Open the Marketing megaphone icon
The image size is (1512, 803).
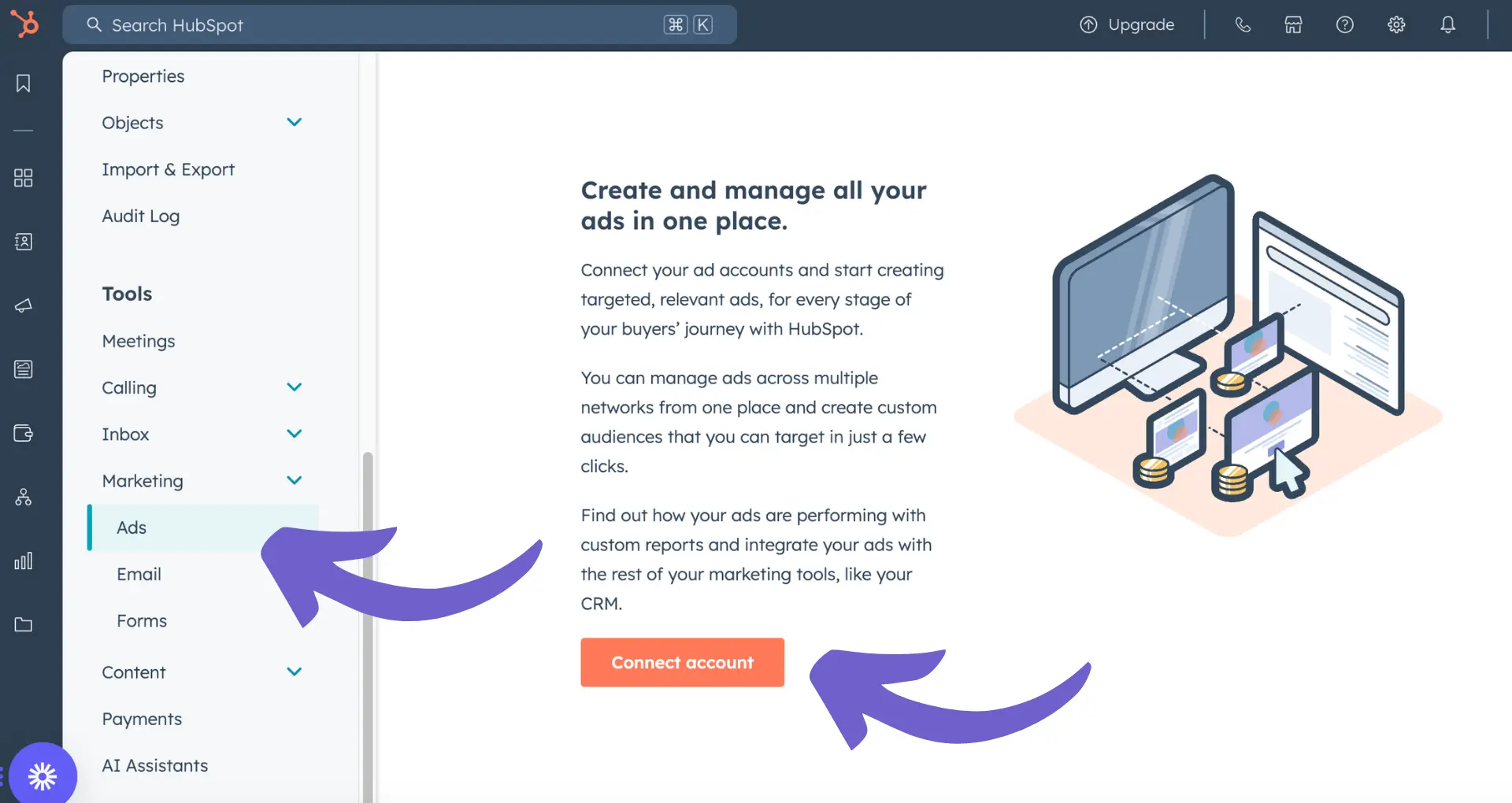click(x=24, y=305)
